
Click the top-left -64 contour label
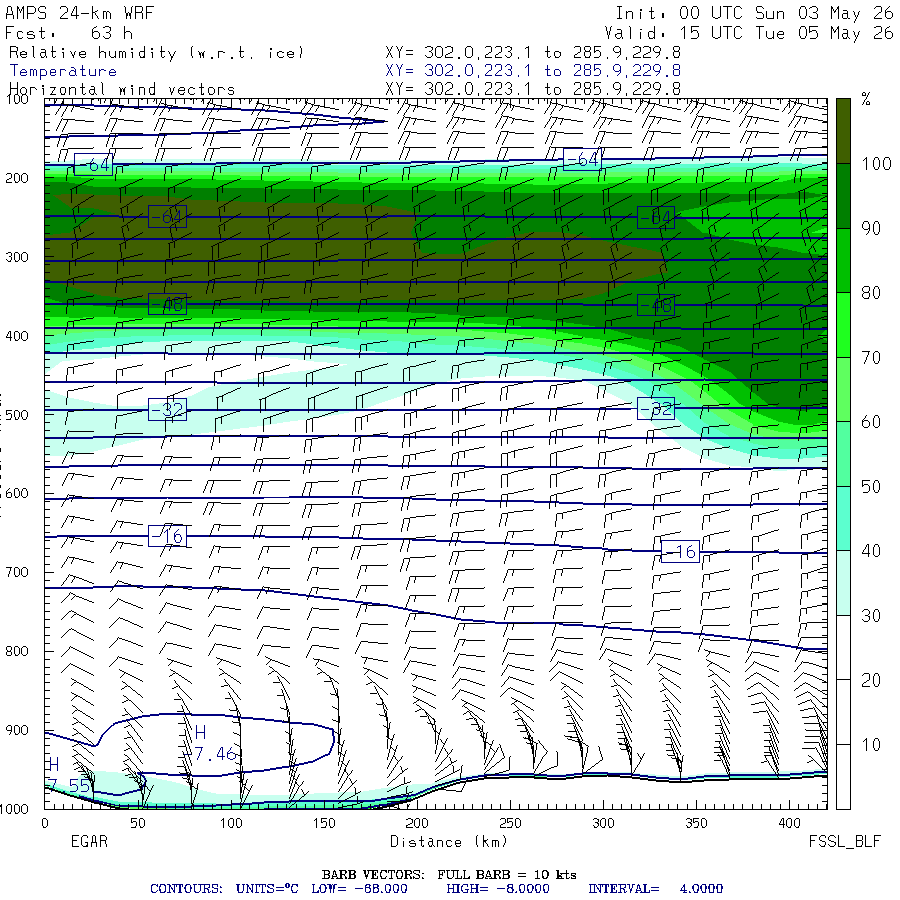(x=94, y=165)
